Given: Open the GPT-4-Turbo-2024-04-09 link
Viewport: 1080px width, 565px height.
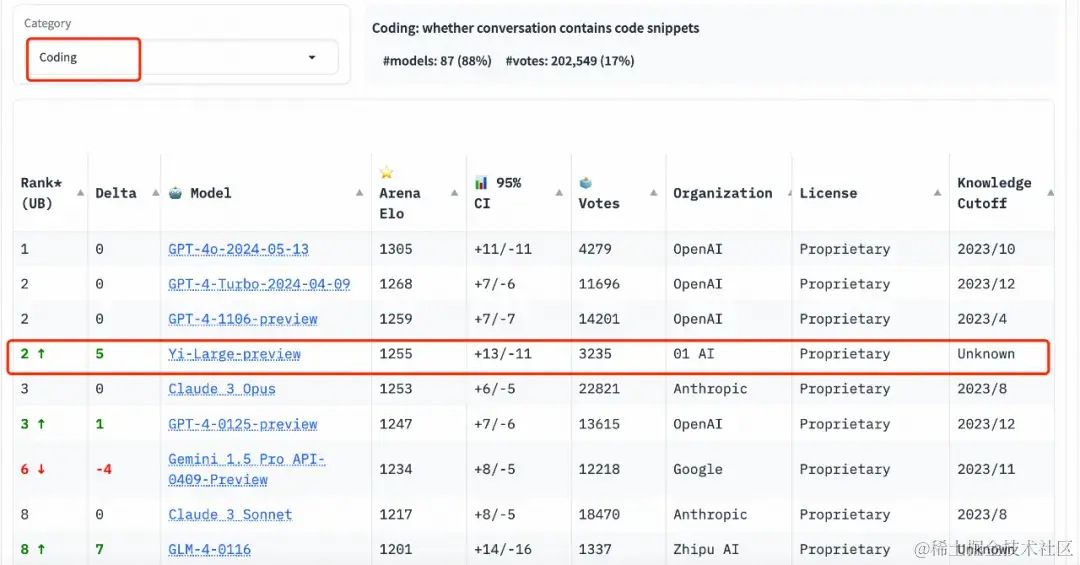Looking at the screenshot, I should click(x=259, y=284).
